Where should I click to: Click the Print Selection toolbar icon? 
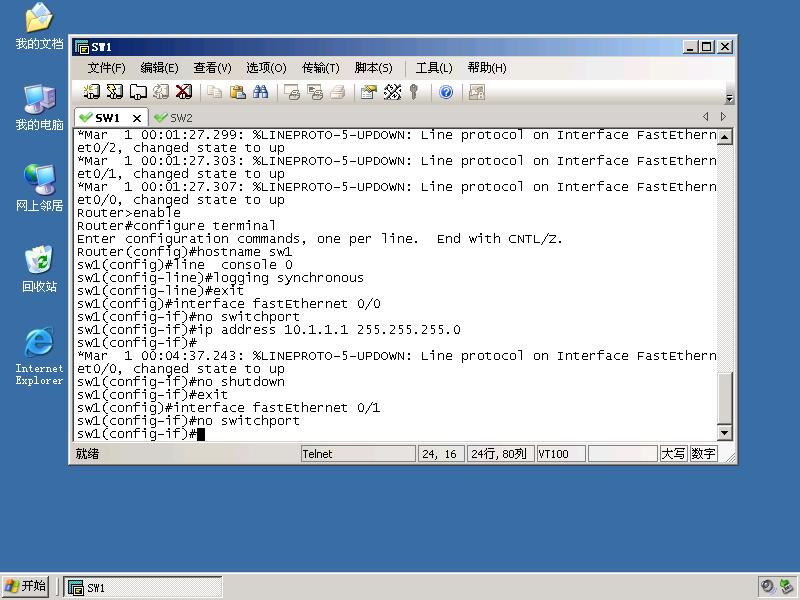[x=315, y=92]
